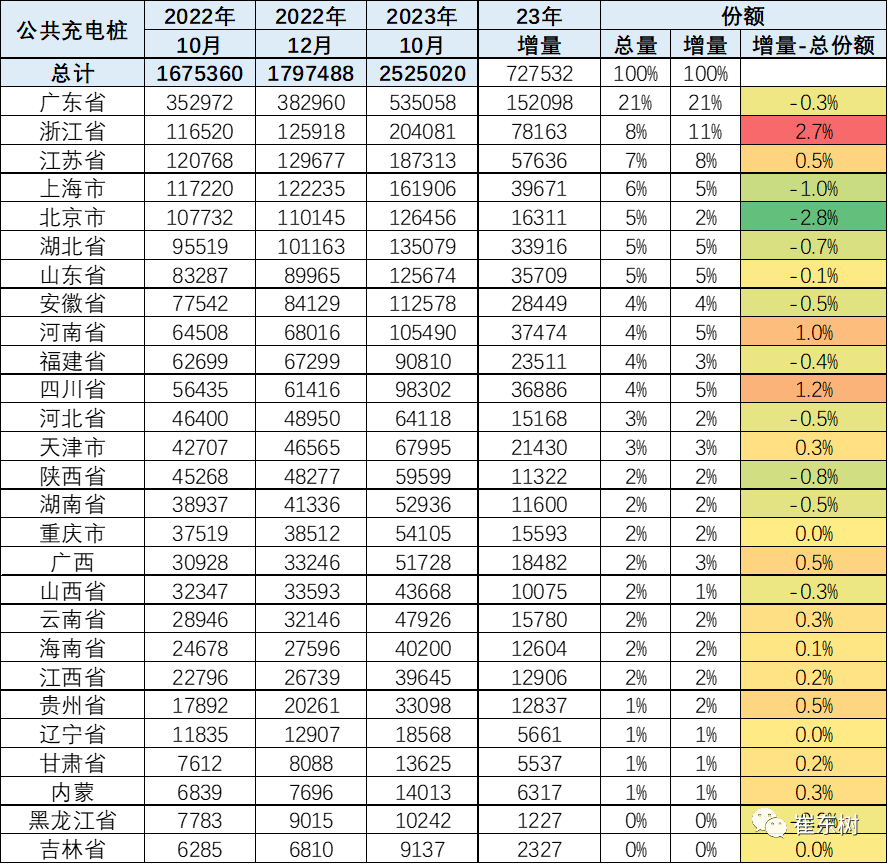Select the 上海市 row label
Screen dimensions: 888x864
[x=72, y=189]
